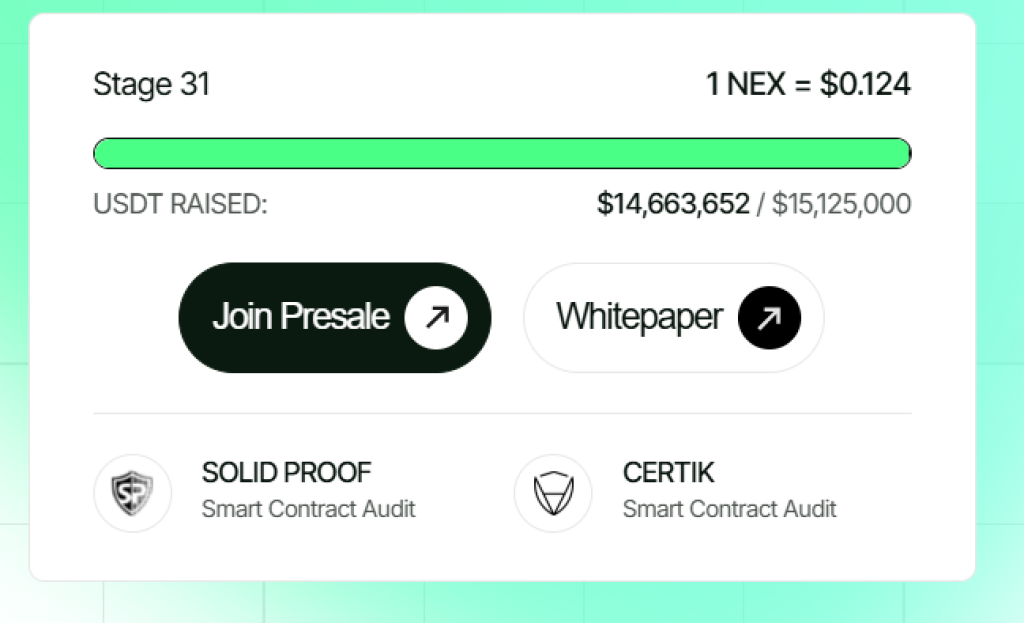Select the CertiK circular badge

[x=554, y=492]
